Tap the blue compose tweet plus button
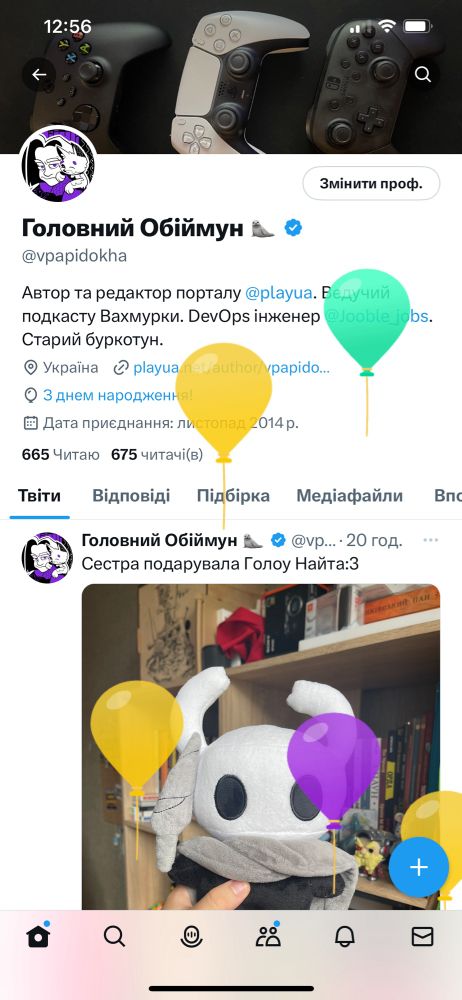462x1000 pixels. click(x=419, y=867)
